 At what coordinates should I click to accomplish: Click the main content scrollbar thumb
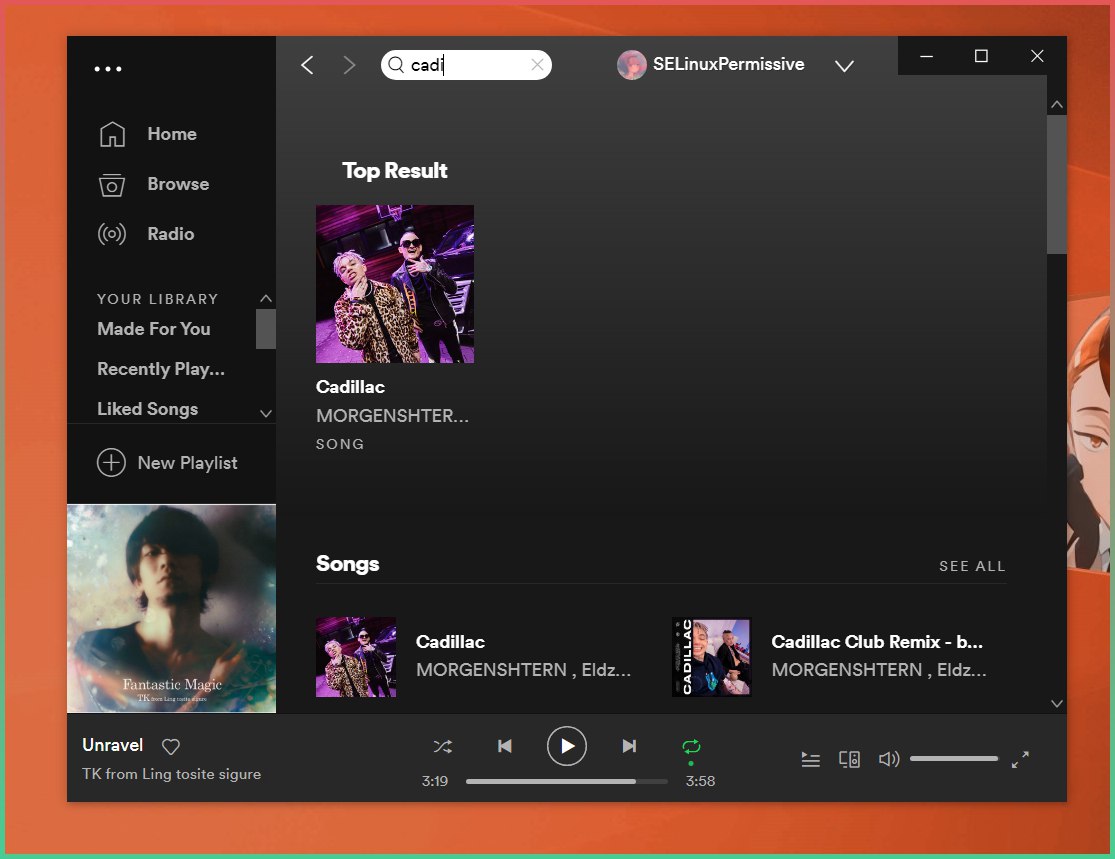1057,183
